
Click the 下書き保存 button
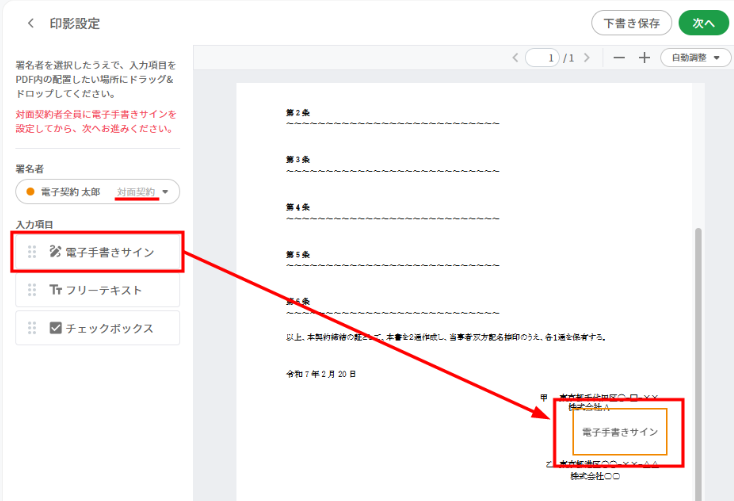tap(631, 23)
